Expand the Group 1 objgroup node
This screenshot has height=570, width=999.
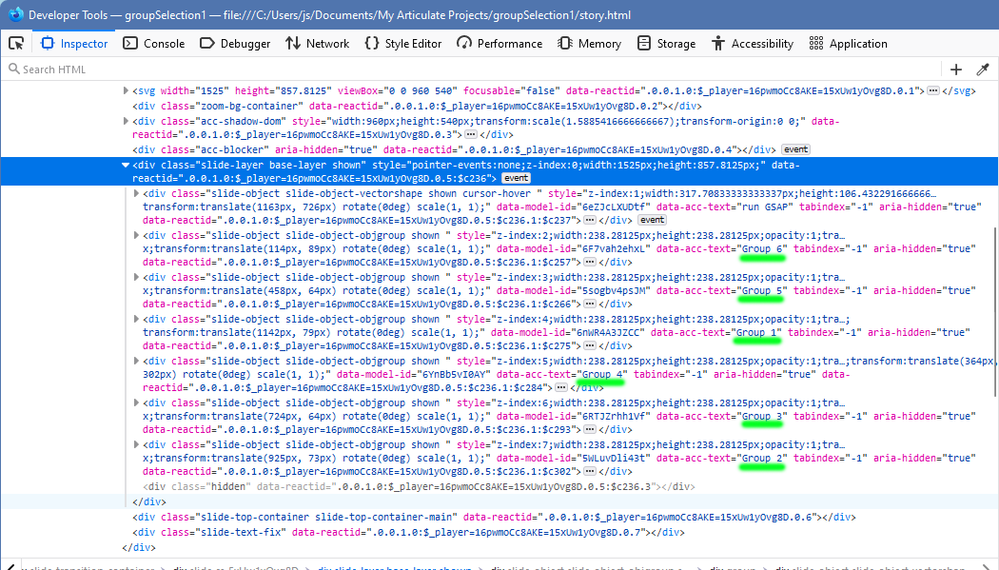coord(136,319)
